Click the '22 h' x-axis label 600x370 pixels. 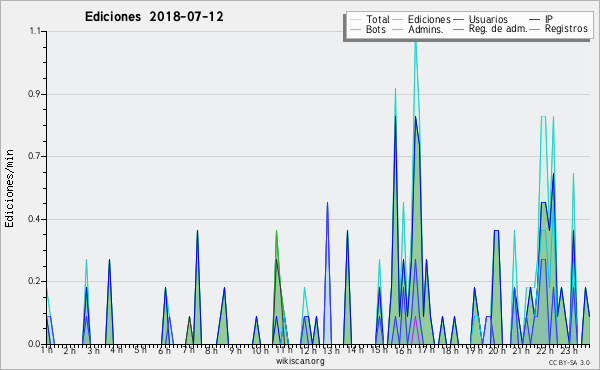click(x=545, y=350)
